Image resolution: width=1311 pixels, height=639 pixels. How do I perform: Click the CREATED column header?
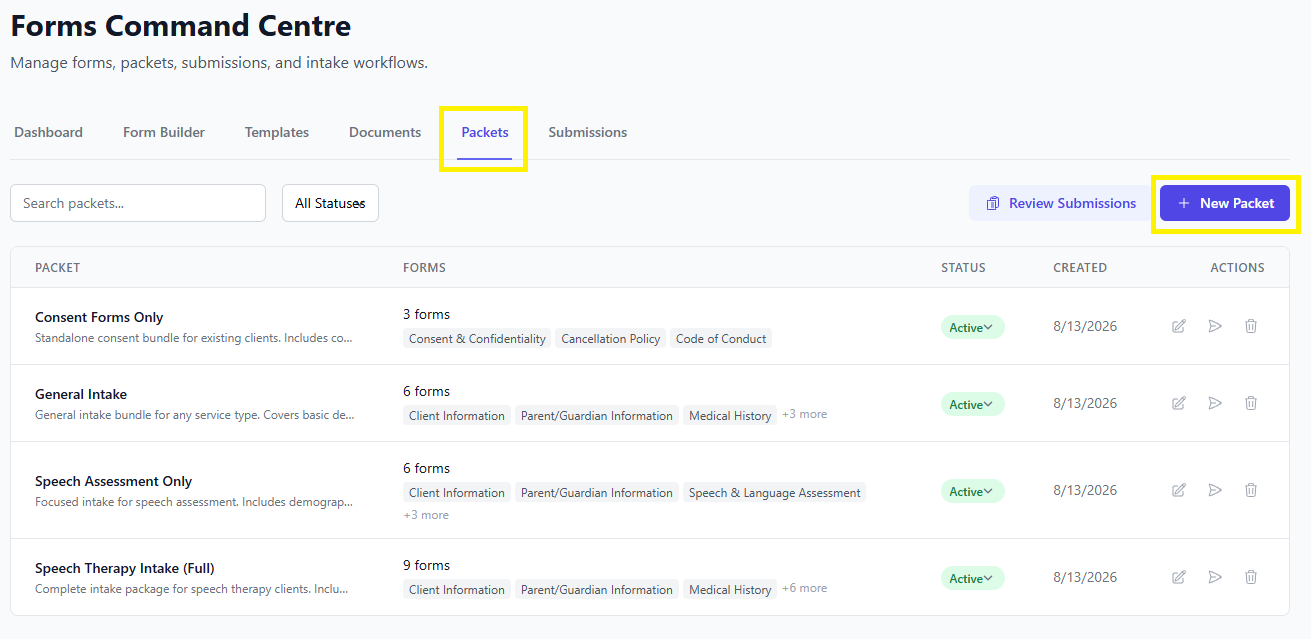(x=1080, y=268)
